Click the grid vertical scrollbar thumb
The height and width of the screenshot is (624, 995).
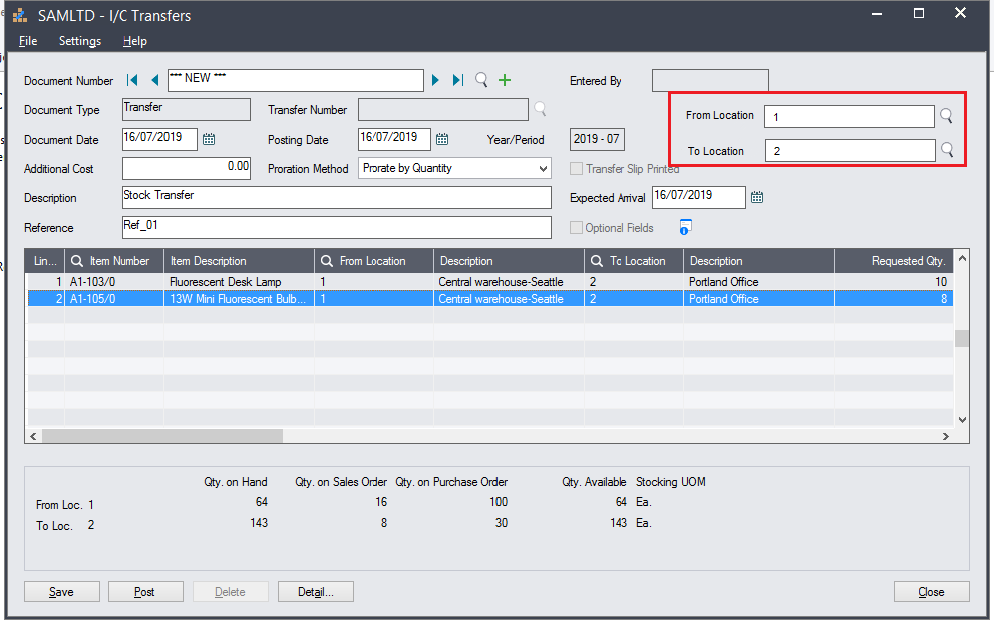coord(962,338)
